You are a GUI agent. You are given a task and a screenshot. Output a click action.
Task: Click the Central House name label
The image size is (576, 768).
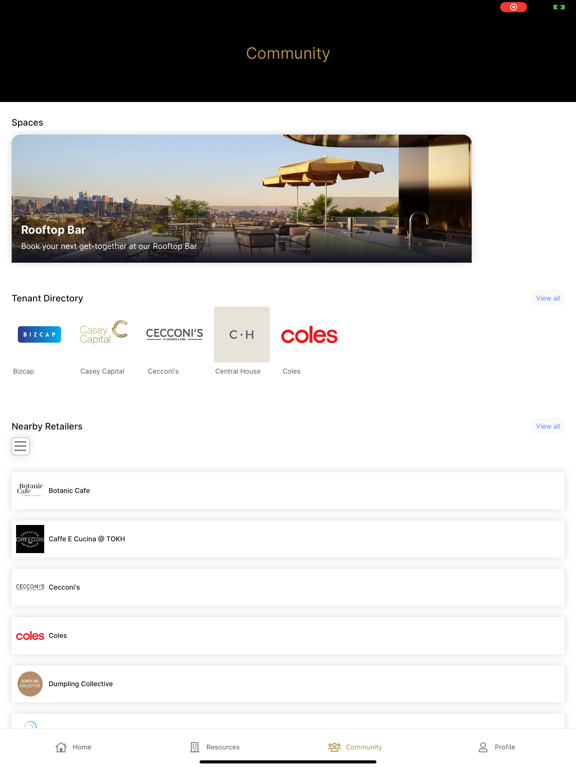point(238,371)
